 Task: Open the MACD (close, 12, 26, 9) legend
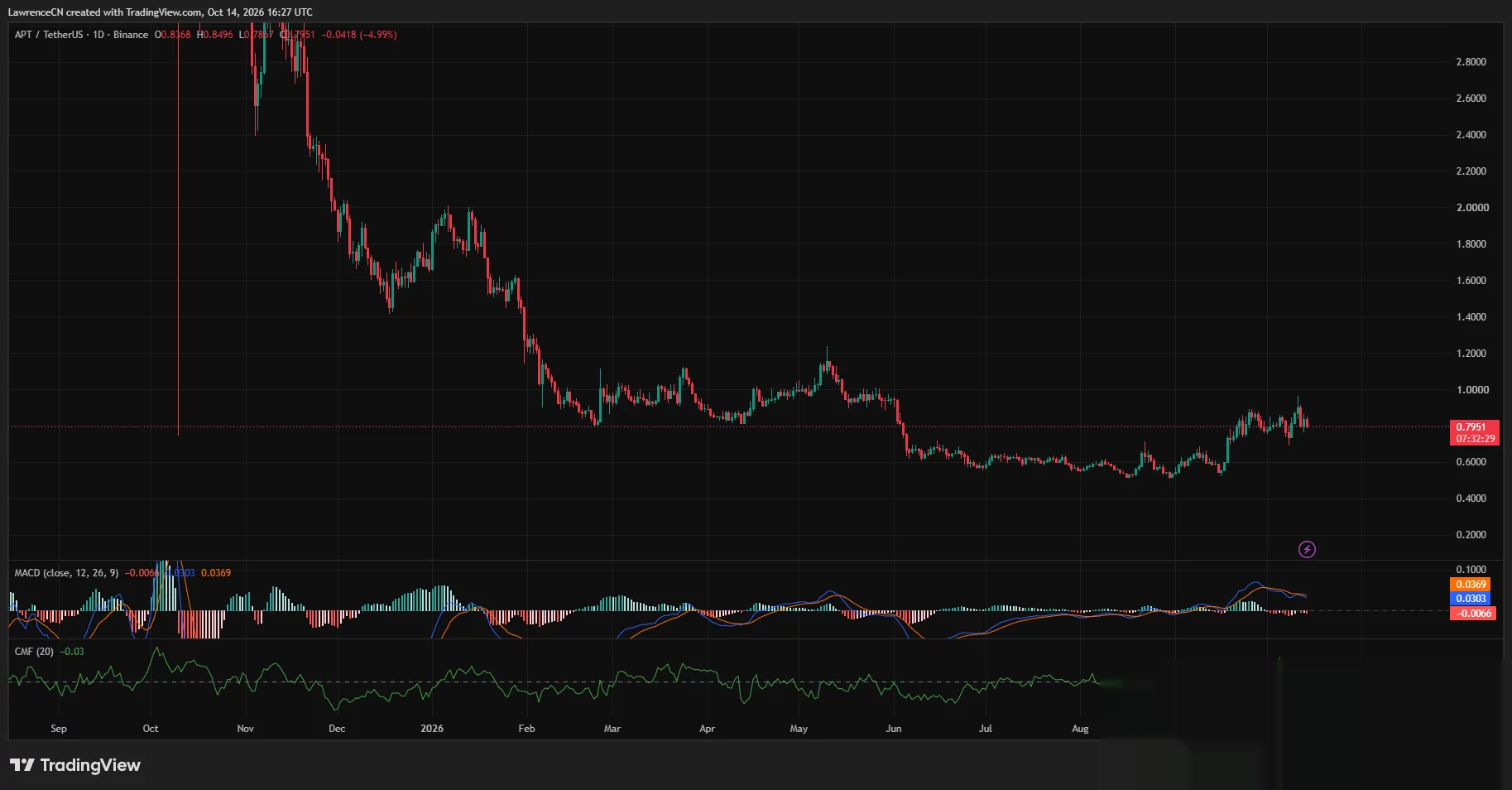click(66, 573)
